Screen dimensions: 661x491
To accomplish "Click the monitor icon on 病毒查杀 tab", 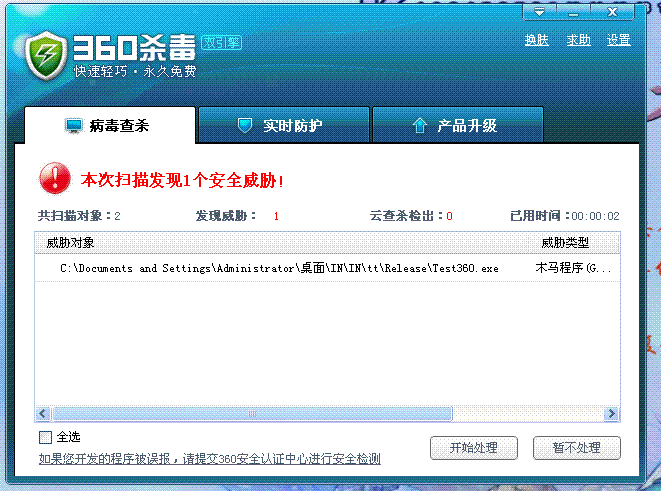I will pos(74,126).
